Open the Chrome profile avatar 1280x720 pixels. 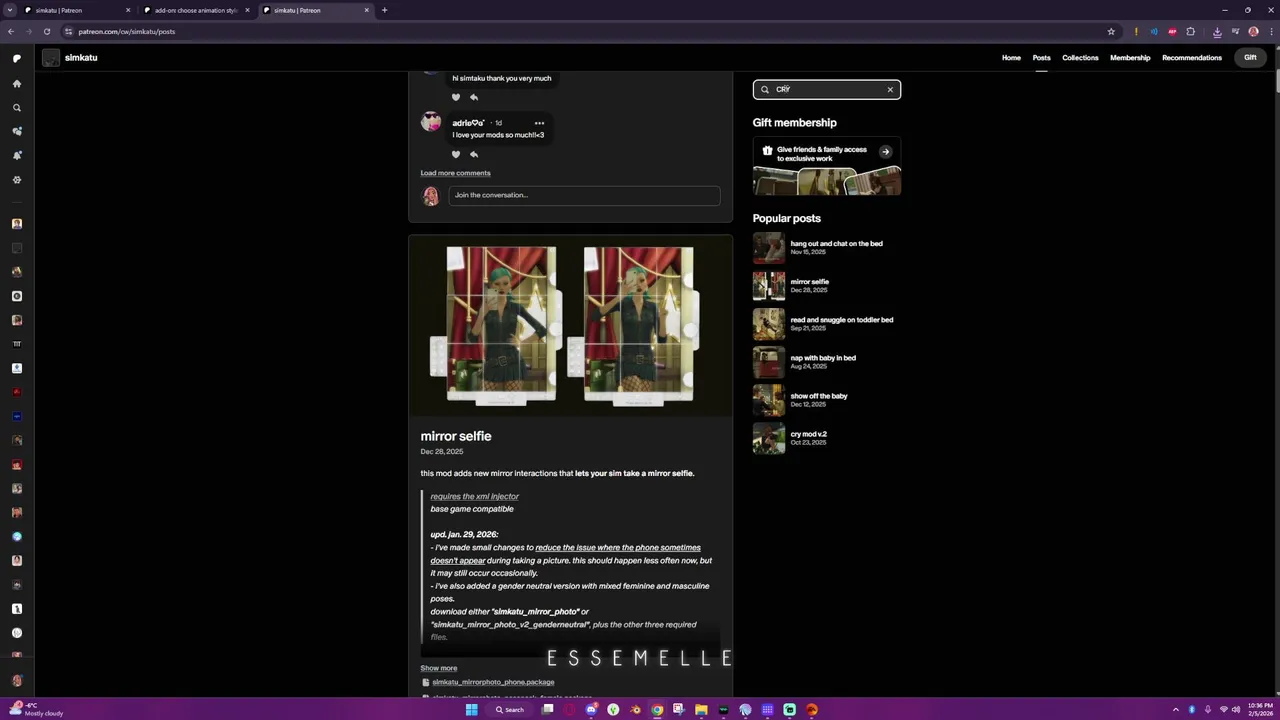(1253, 31)
